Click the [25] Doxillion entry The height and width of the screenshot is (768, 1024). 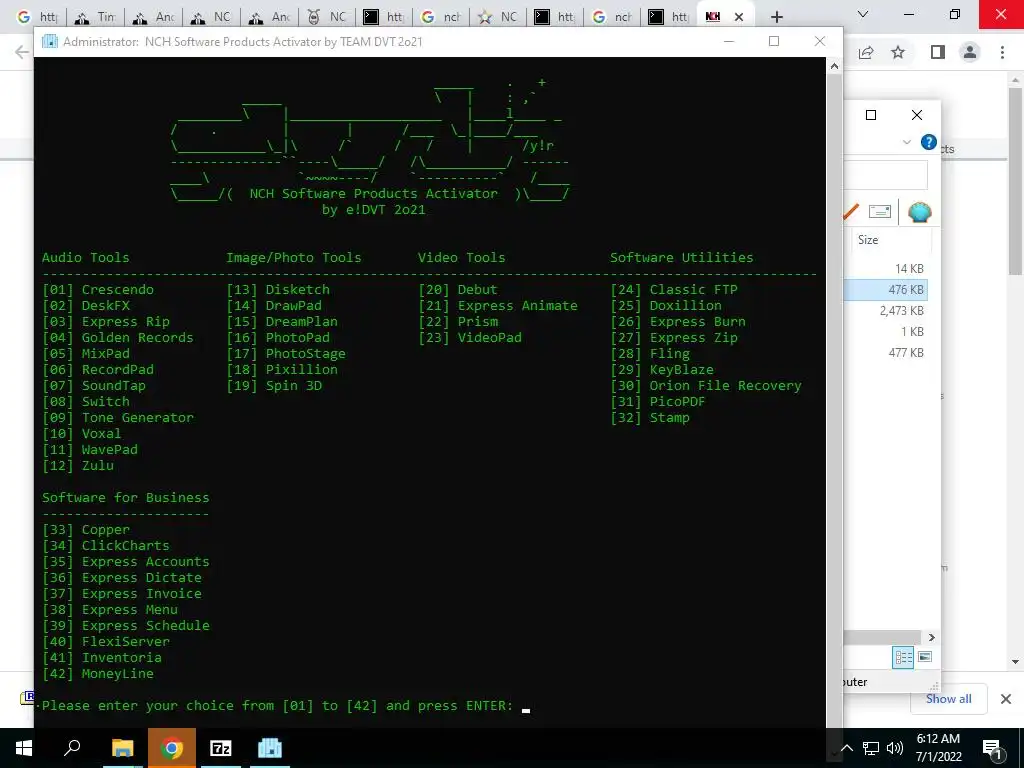click(666, 306)
